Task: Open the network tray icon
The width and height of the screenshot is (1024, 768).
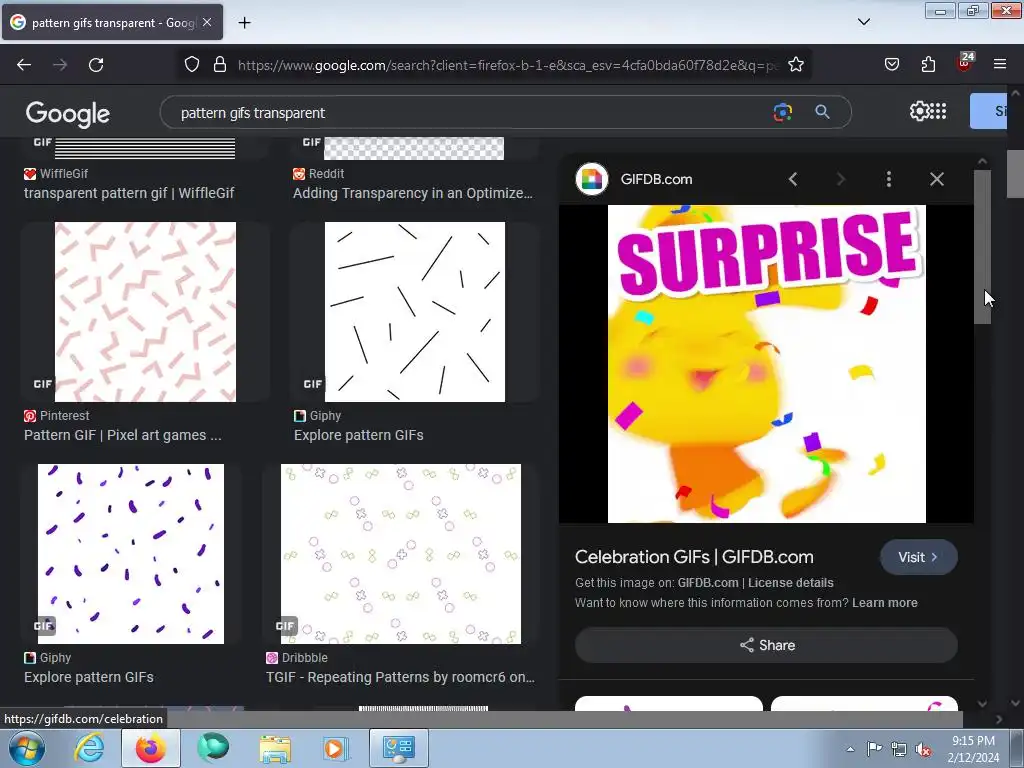Action: pyautogui.click(x=899, y=749)
